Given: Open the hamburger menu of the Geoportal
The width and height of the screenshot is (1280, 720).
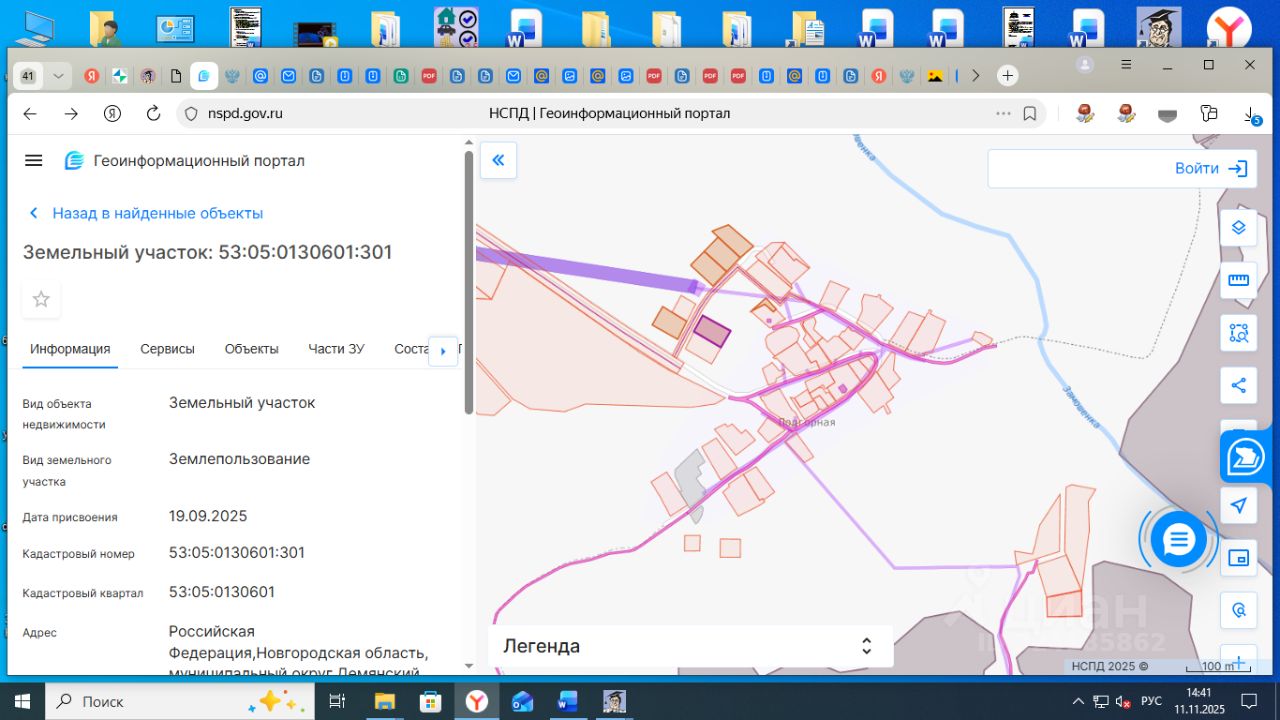Looking at the screenshot, I should [x=34, y=161].
